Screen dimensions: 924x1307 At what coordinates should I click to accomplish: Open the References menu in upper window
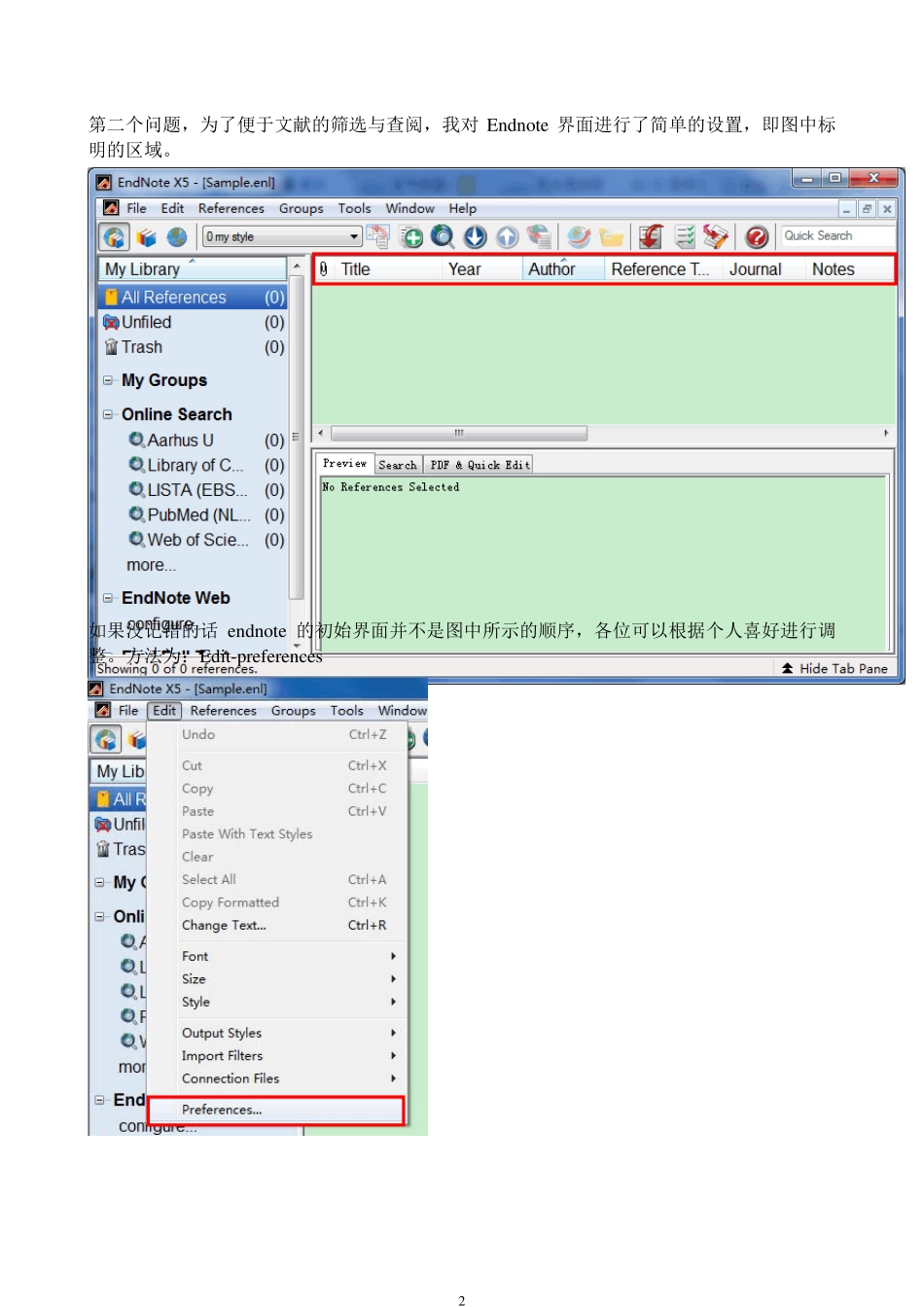pyautogui.click(x=231, y=208)
